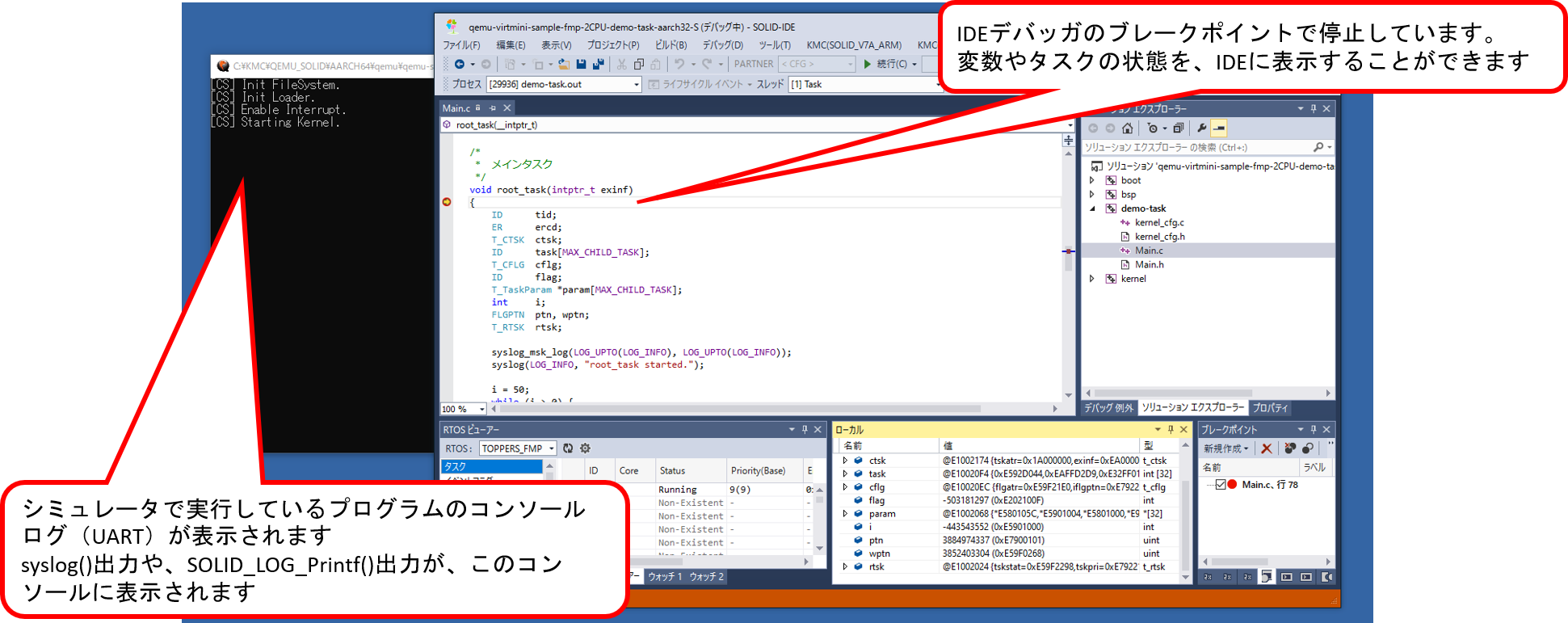Click the Navigate Backward arrow icon
This screenshot has width=1568, height=623.
[460, 64]
